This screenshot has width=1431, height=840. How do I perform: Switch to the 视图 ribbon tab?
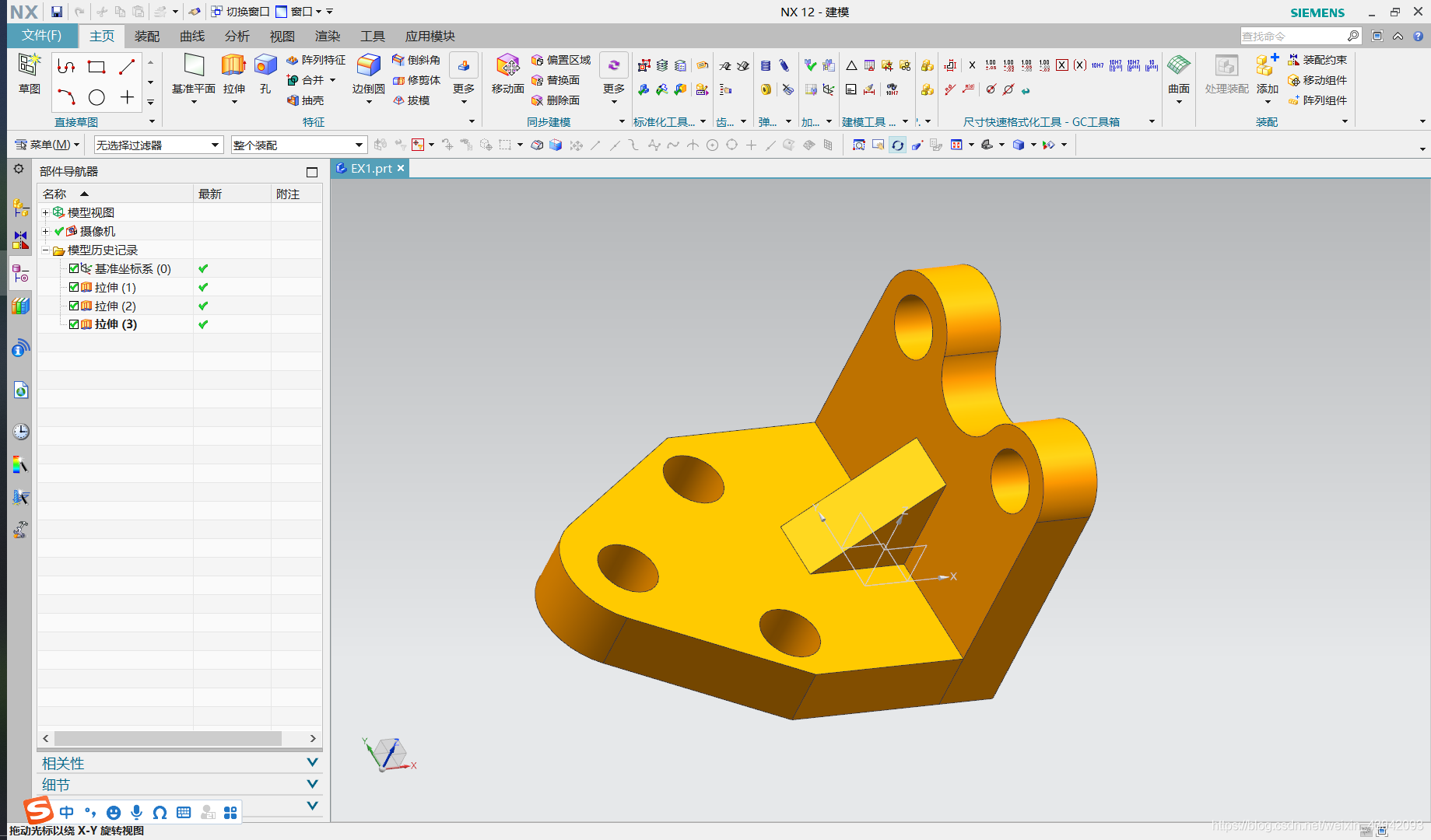pos(282,36)
